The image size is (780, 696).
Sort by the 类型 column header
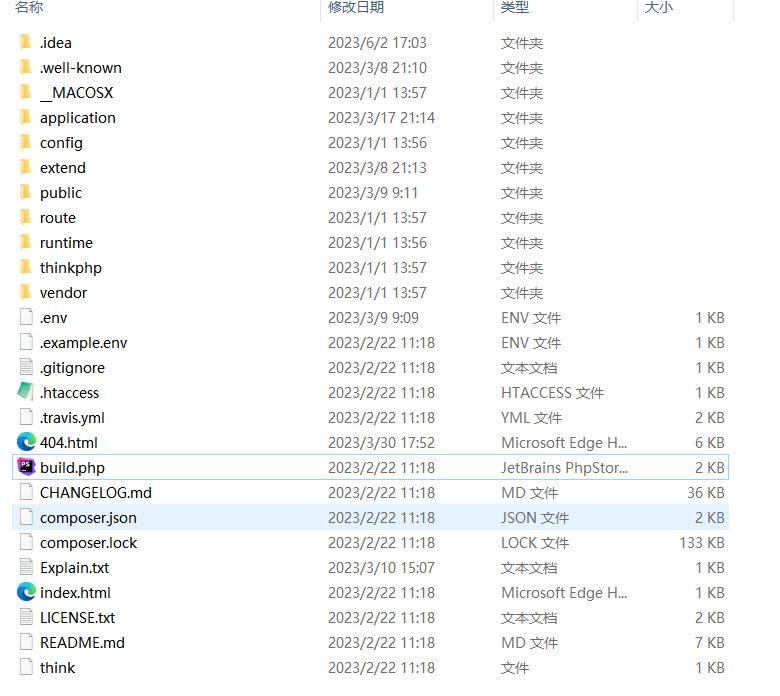515,7
